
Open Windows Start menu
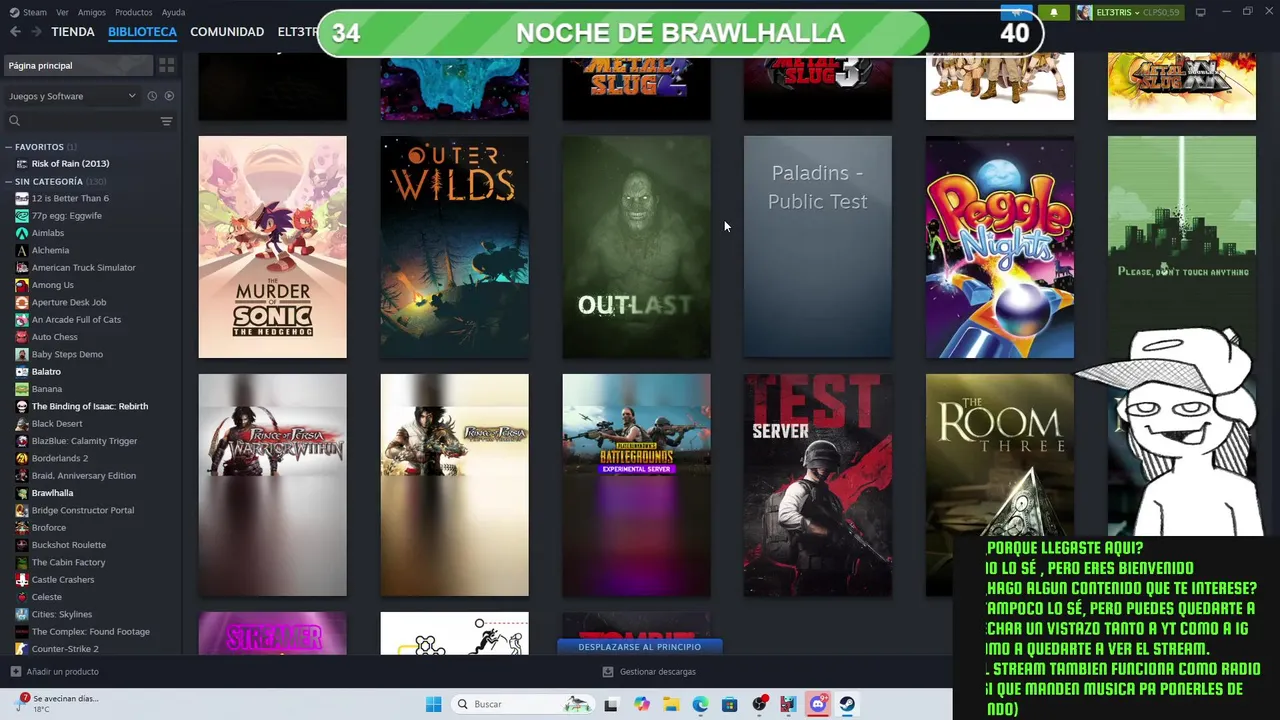click(x=433, y=704)
